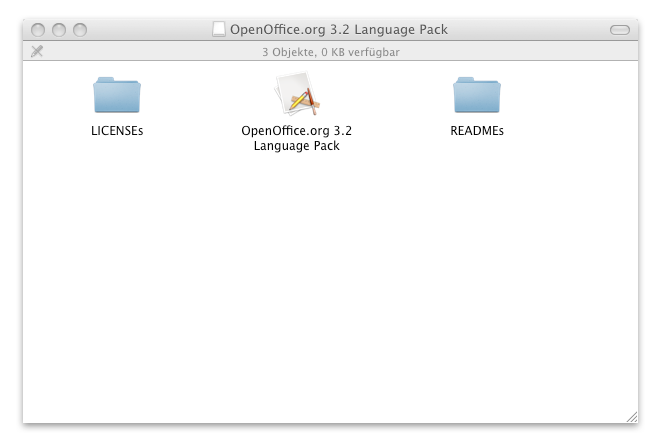Click the OpenOffice.org Language Pack installer icon
This screenshot has width=662, height=444.
pyautogui.click(x=297, y=96)
